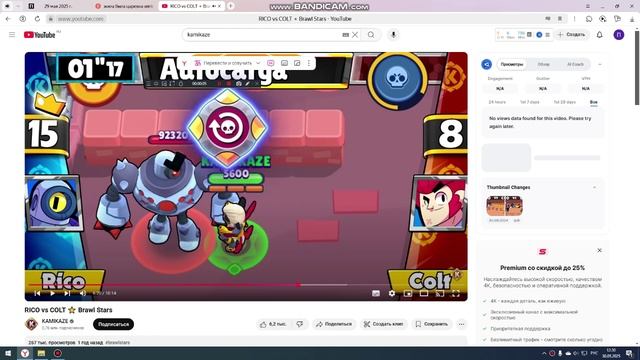Click the picture-in-picture icon in the overlay bar
This screenshot has height=360, width=640.
pos(297,63)
